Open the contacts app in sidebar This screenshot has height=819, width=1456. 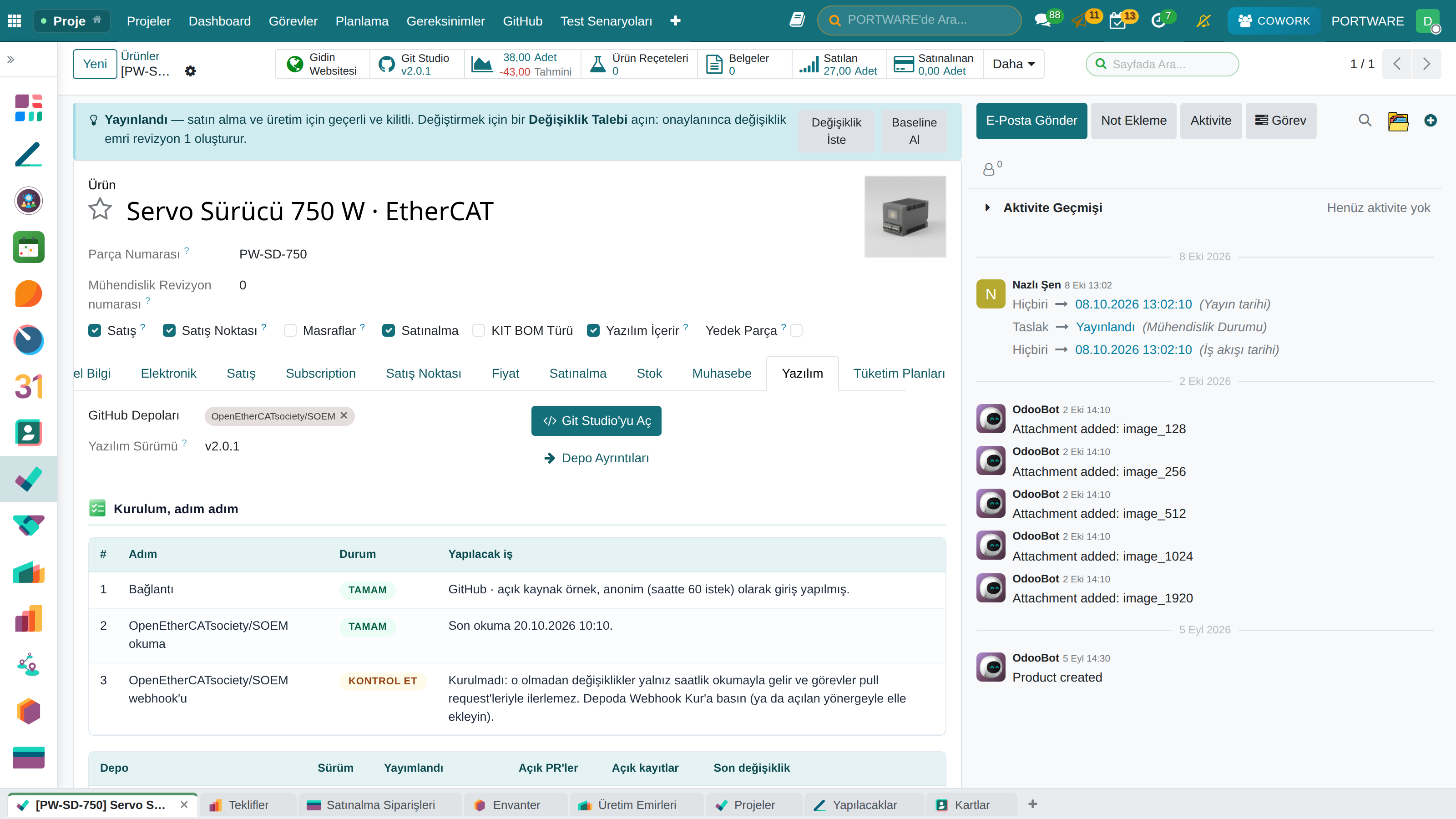click(x=28, y=433)
